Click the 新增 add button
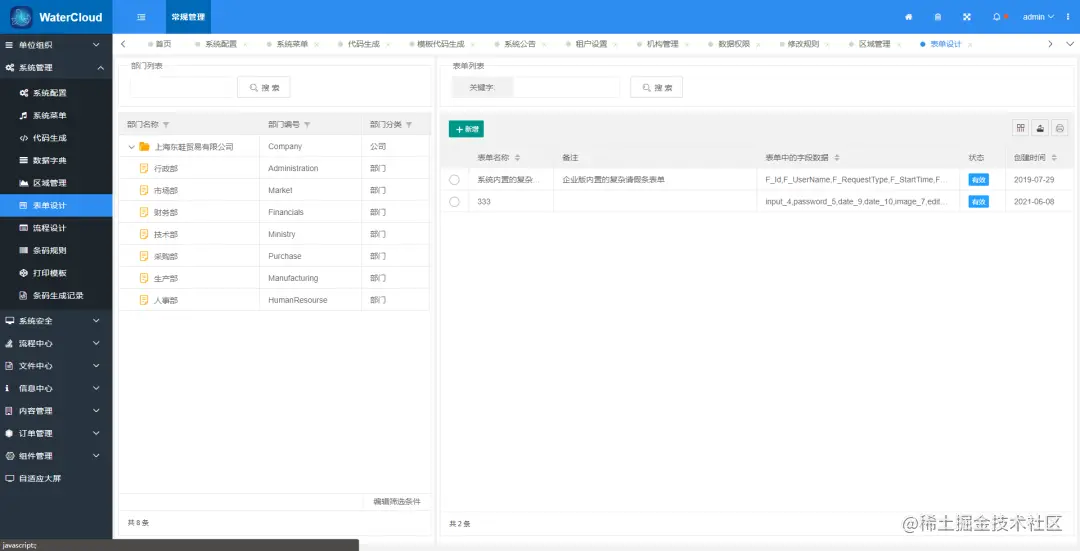Screen dimensions: 1080x551 coord(466,129)
